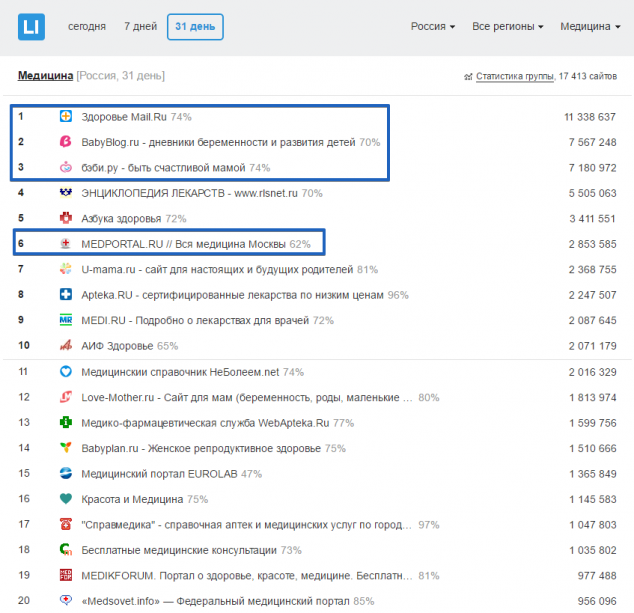Screen dimensions: 634x613
Task: Click the Medsovet.info favicon
Action: click(x=66, y=600)
